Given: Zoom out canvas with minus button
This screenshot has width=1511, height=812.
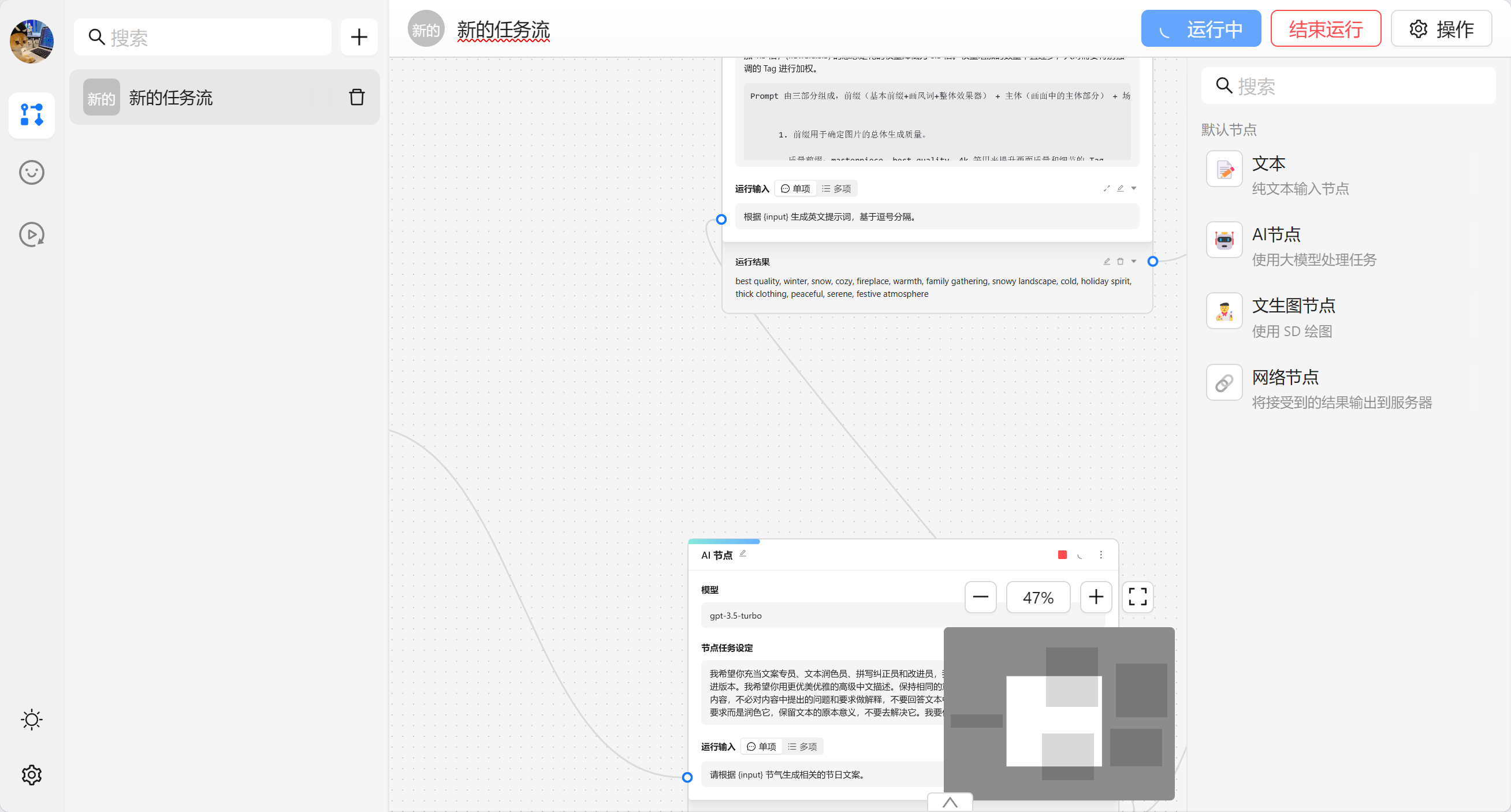Looking at the screenshot, I should pos(980,597).
